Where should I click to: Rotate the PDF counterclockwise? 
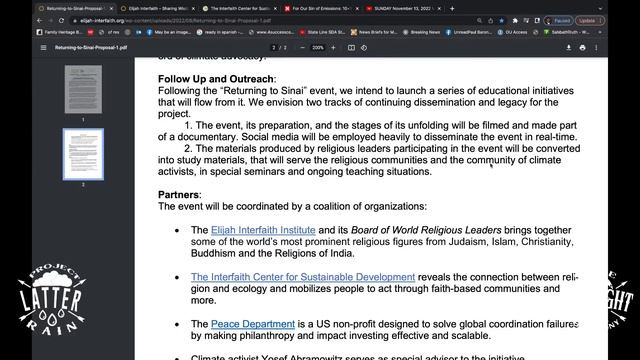click(364, 48)
